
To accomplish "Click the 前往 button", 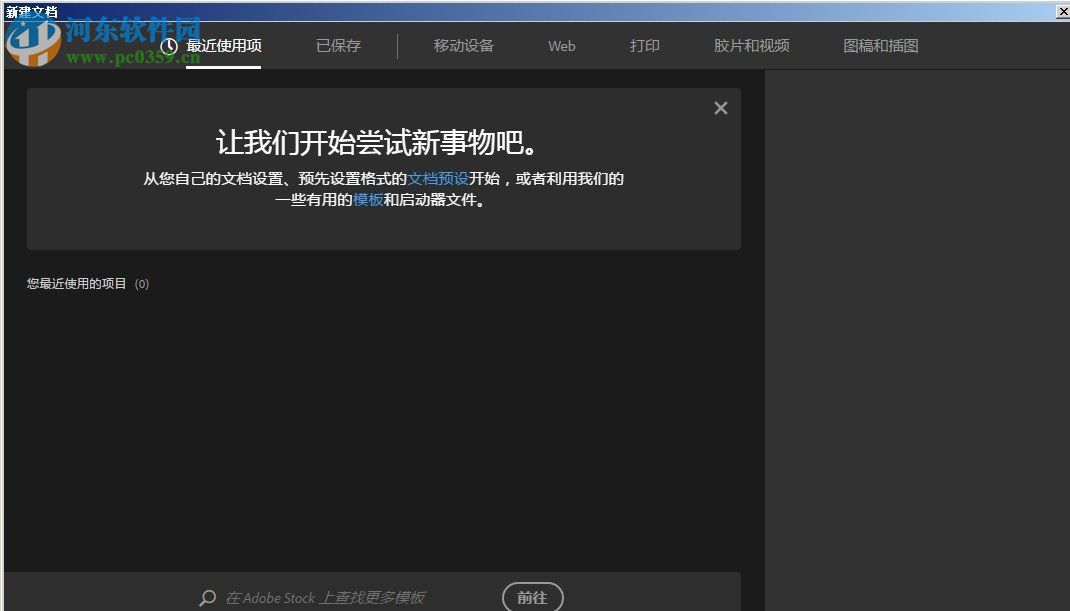I will 532,597.
